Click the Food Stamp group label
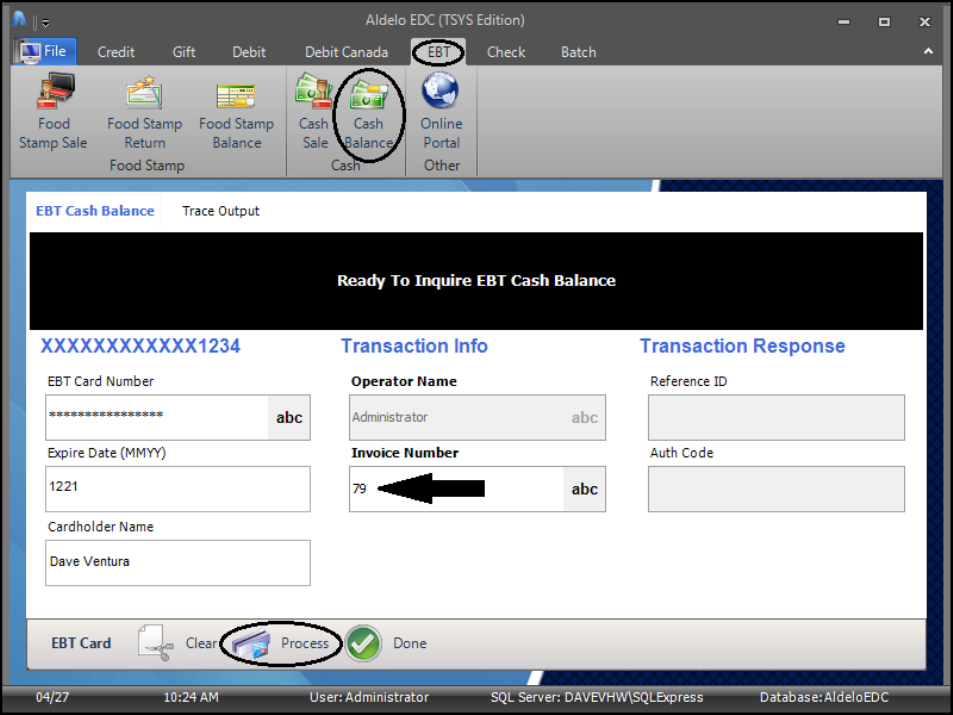The width and height of the screenshot is (953, 715). coord(147,165)
